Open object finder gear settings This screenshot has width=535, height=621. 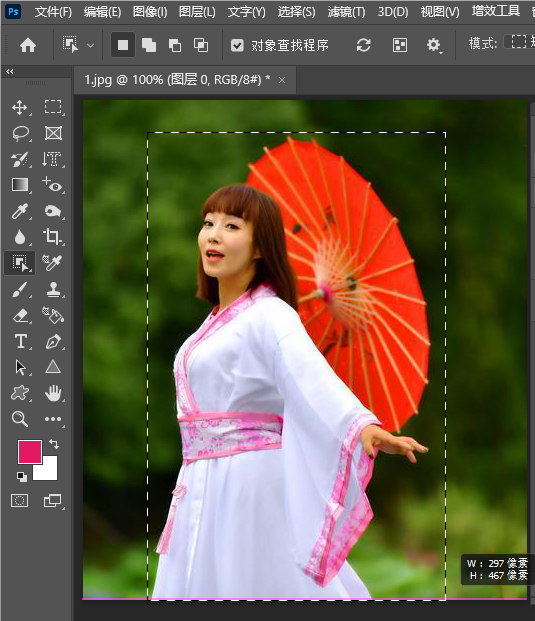(434, 45)
